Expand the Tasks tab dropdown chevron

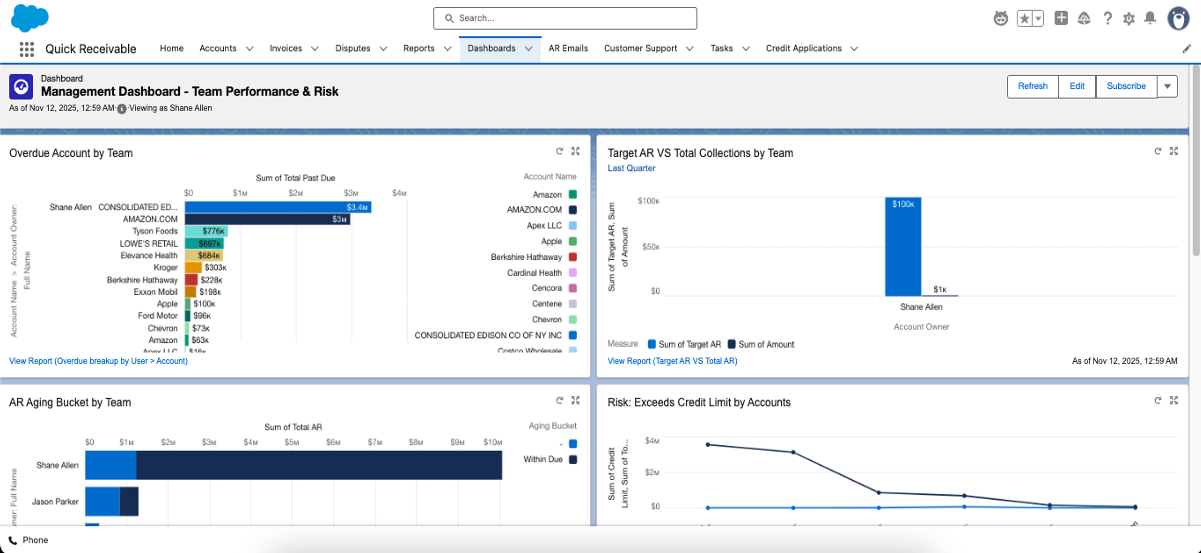(745, 48)
